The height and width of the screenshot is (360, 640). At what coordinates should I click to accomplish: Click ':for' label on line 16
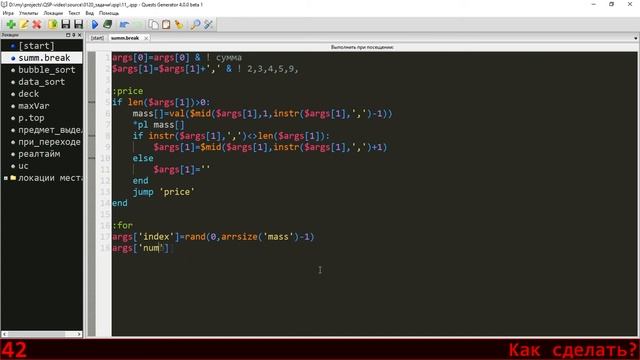coord(122,225)
